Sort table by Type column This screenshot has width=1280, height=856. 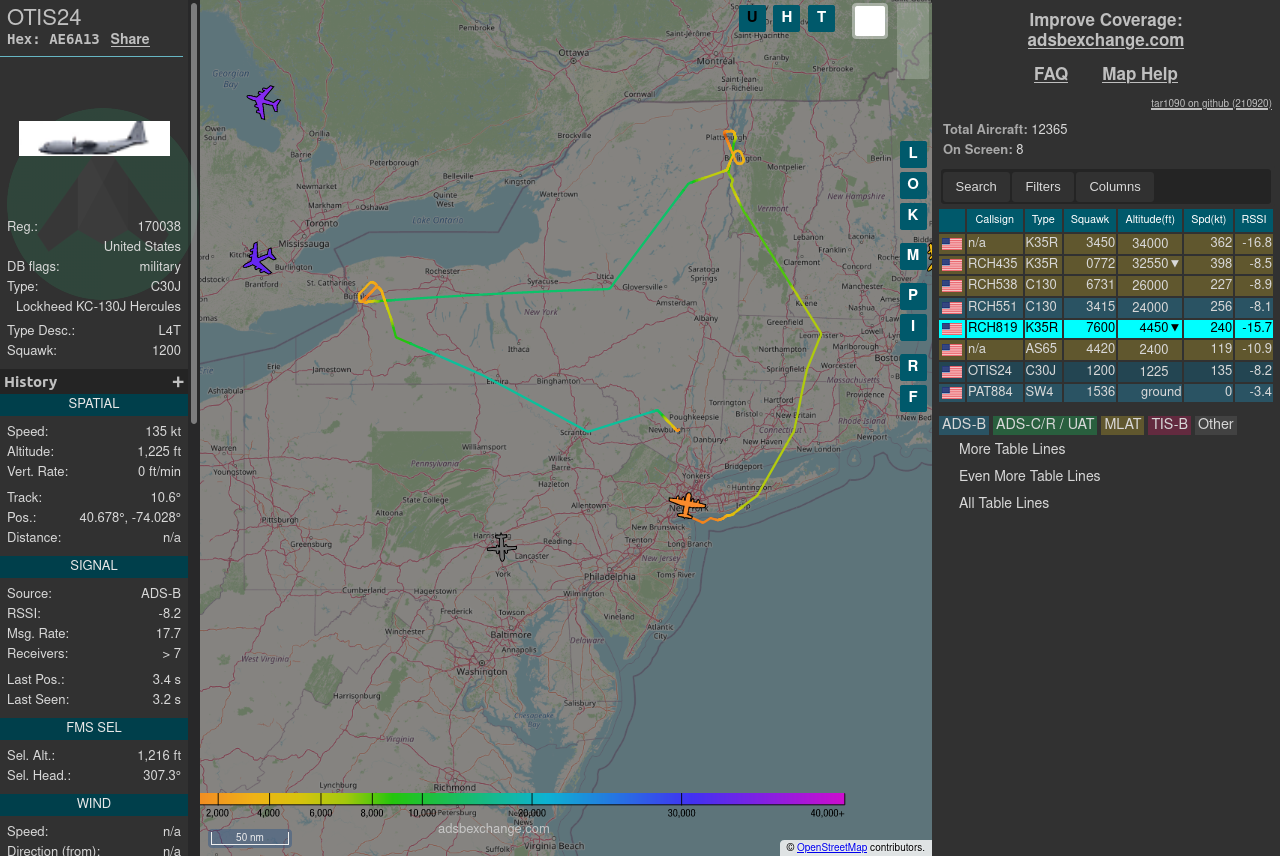tap(1043, 220)
